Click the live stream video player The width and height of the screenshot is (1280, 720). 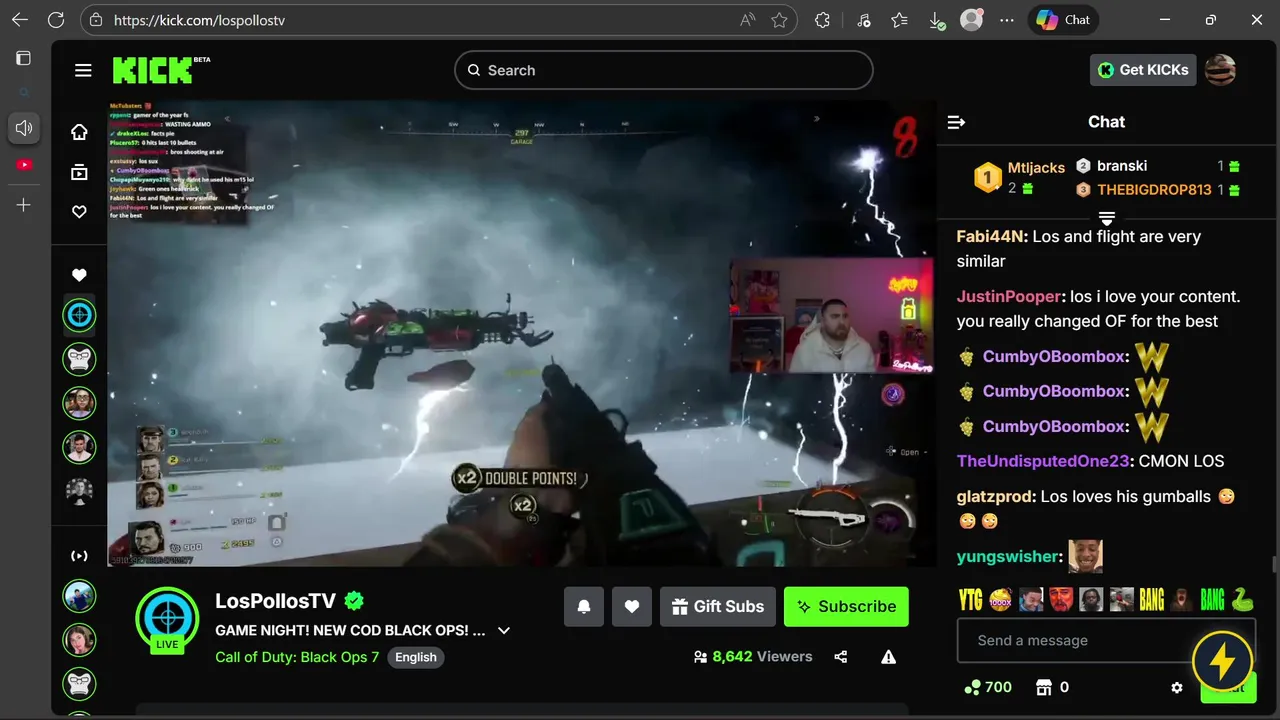521,333
